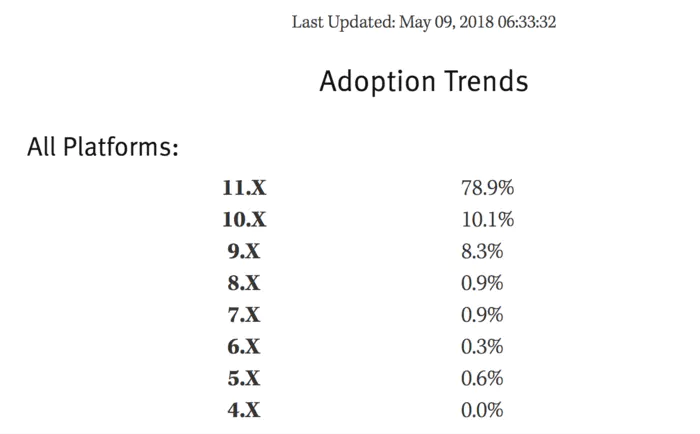Click the 0.6% adoption value
The image size is (700, 434).
(482, 379)
